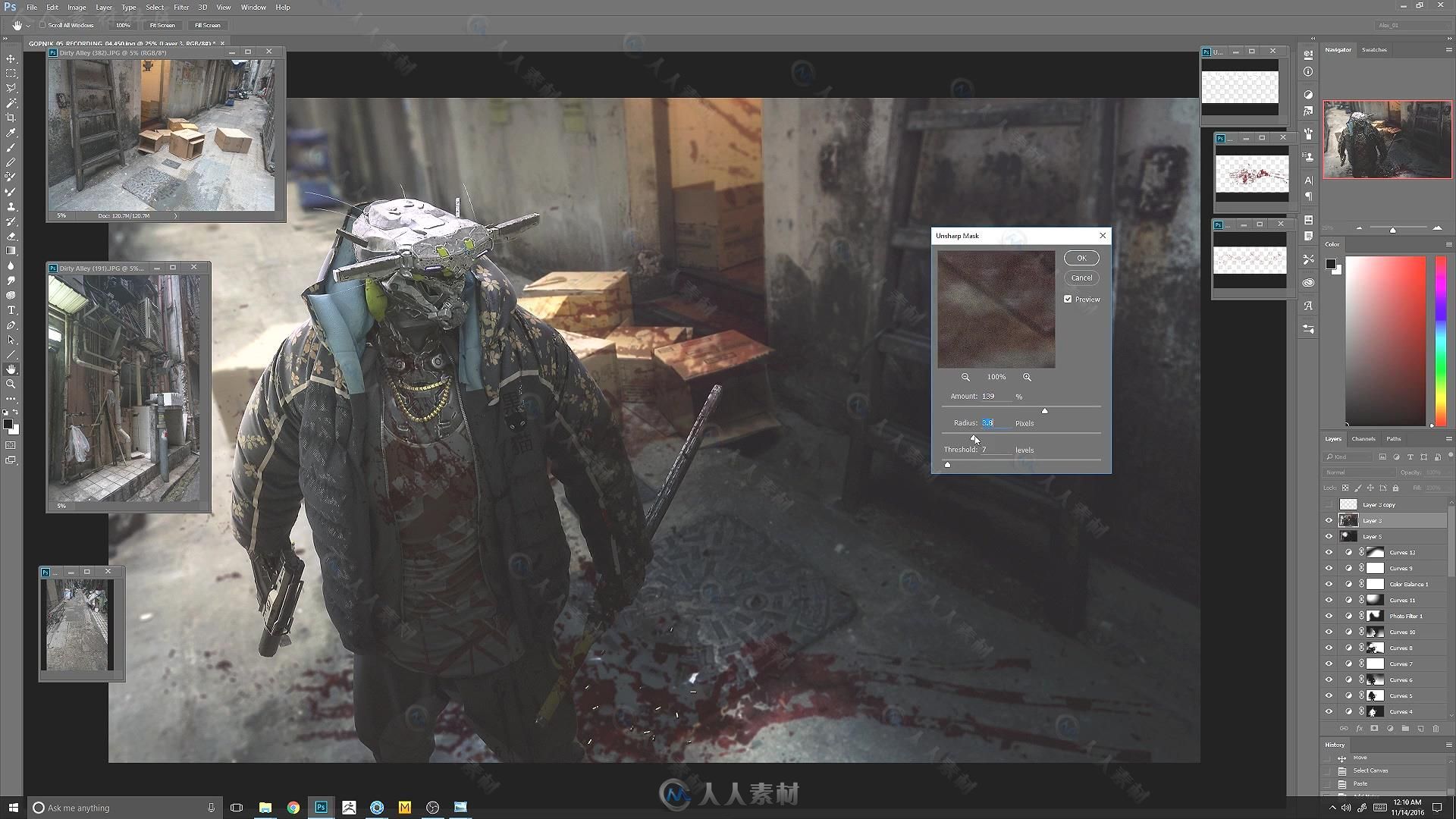The width and height of the screenshot is (1456, 819).
Task: Hide Layer 3 visibility eye
Action: (1329, 521)
